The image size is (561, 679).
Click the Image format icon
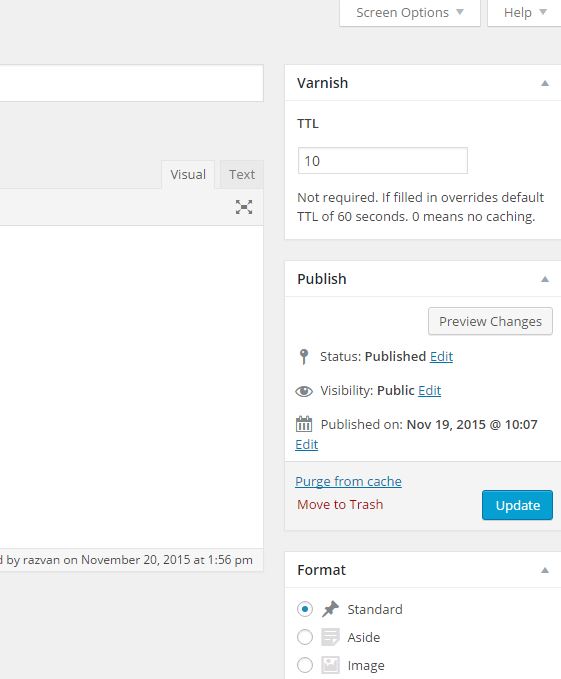[x=330, y=665]
